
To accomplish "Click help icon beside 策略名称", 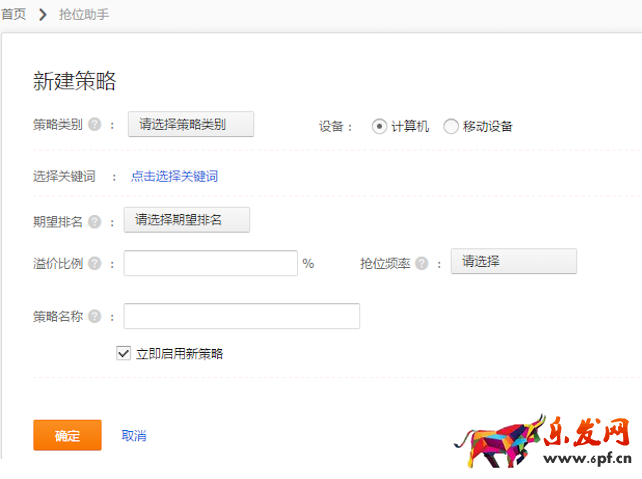I will [95, 317].
